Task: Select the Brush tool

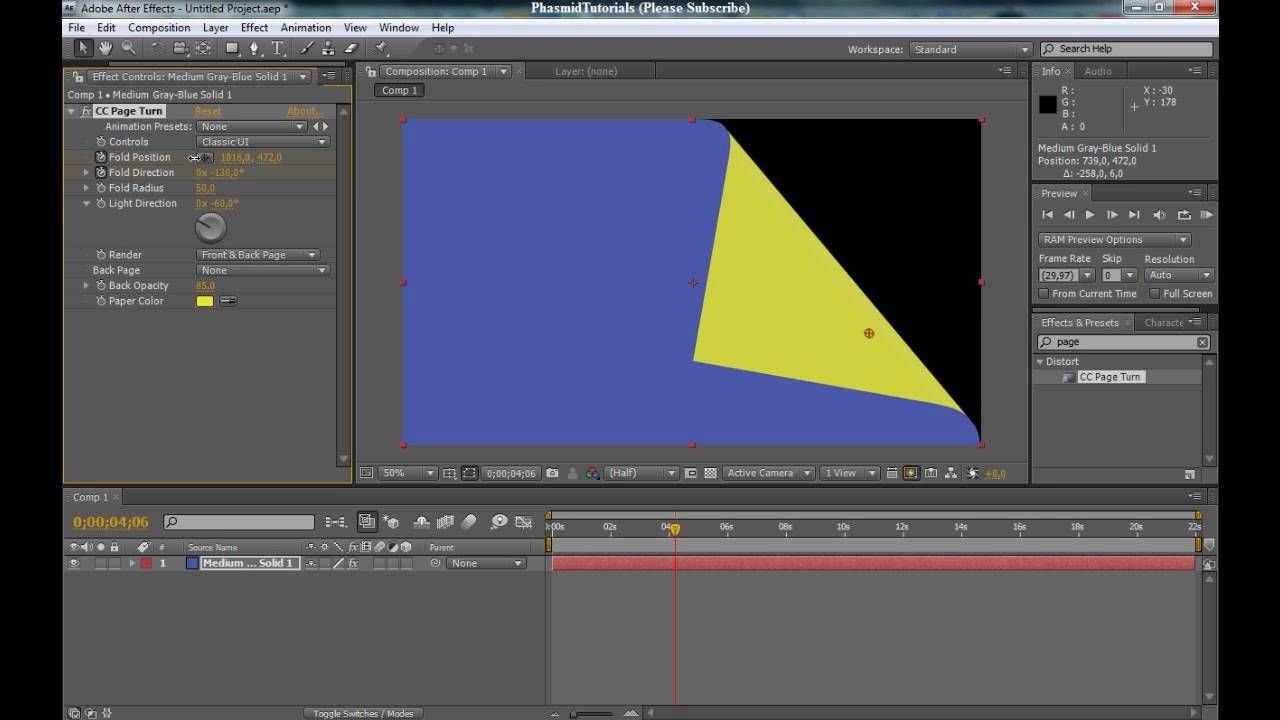Action: pos(307,48)
